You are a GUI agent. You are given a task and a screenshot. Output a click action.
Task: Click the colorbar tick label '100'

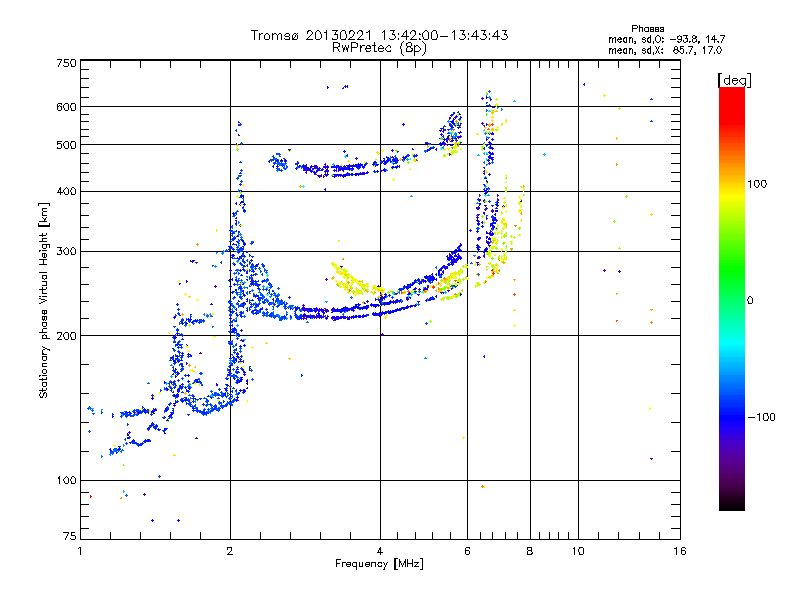tap(757, 184)
